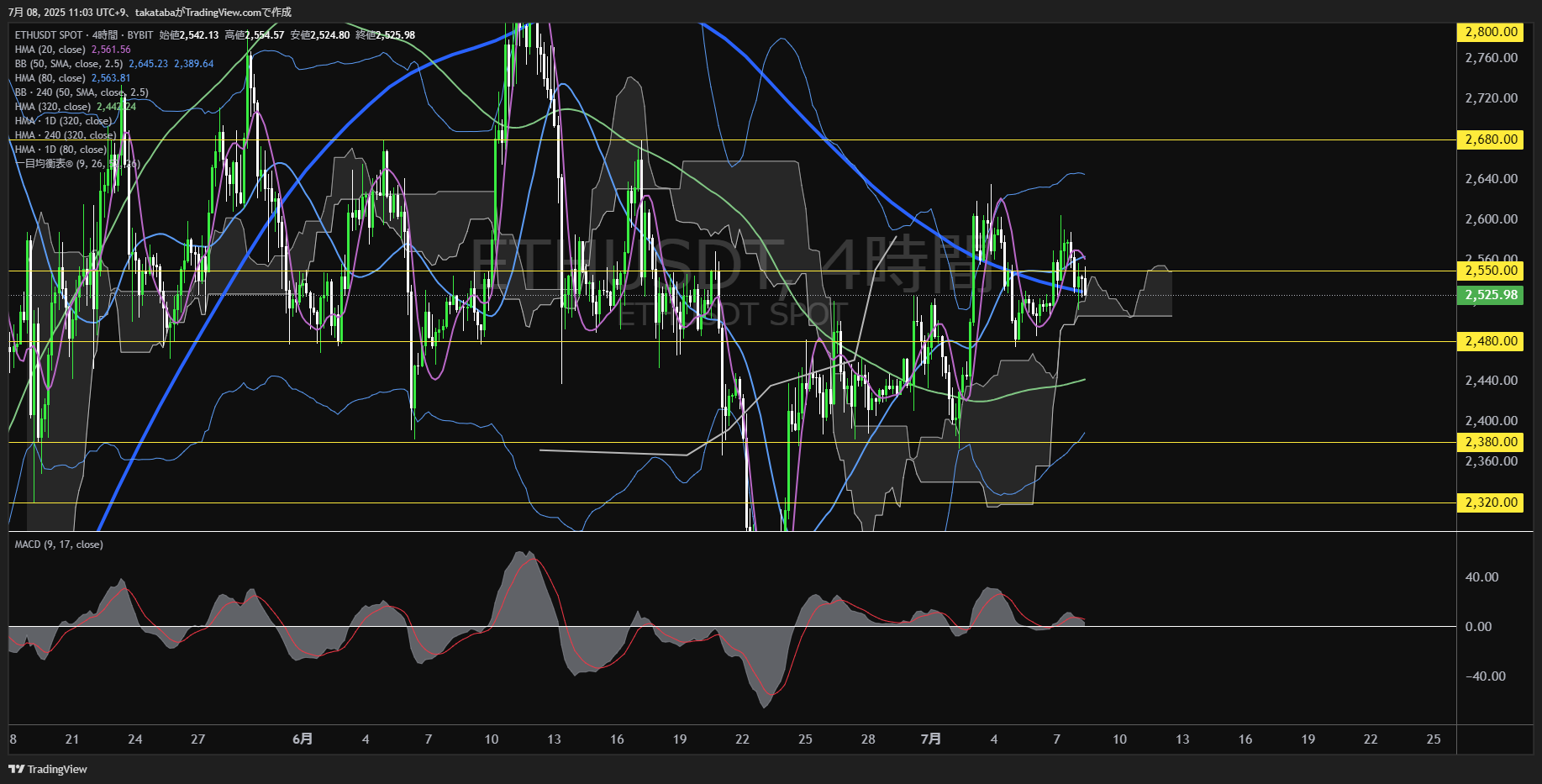Click the yellow 2,320.00 price line label
Image resolution: width=1542 pixels, height=784 pixels.
(1491, 502)
